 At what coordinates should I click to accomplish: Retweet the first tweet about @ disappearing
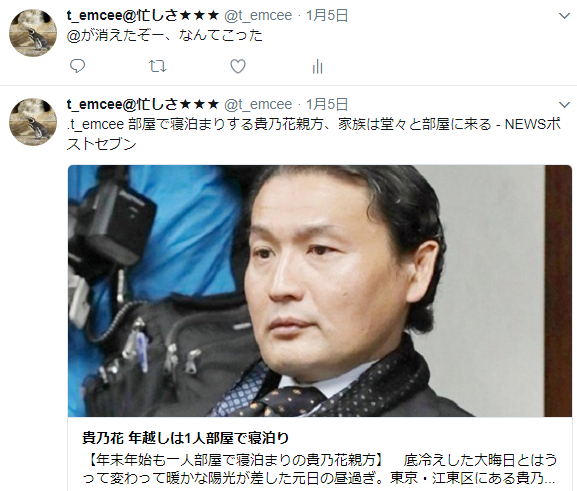pos(157,66)
